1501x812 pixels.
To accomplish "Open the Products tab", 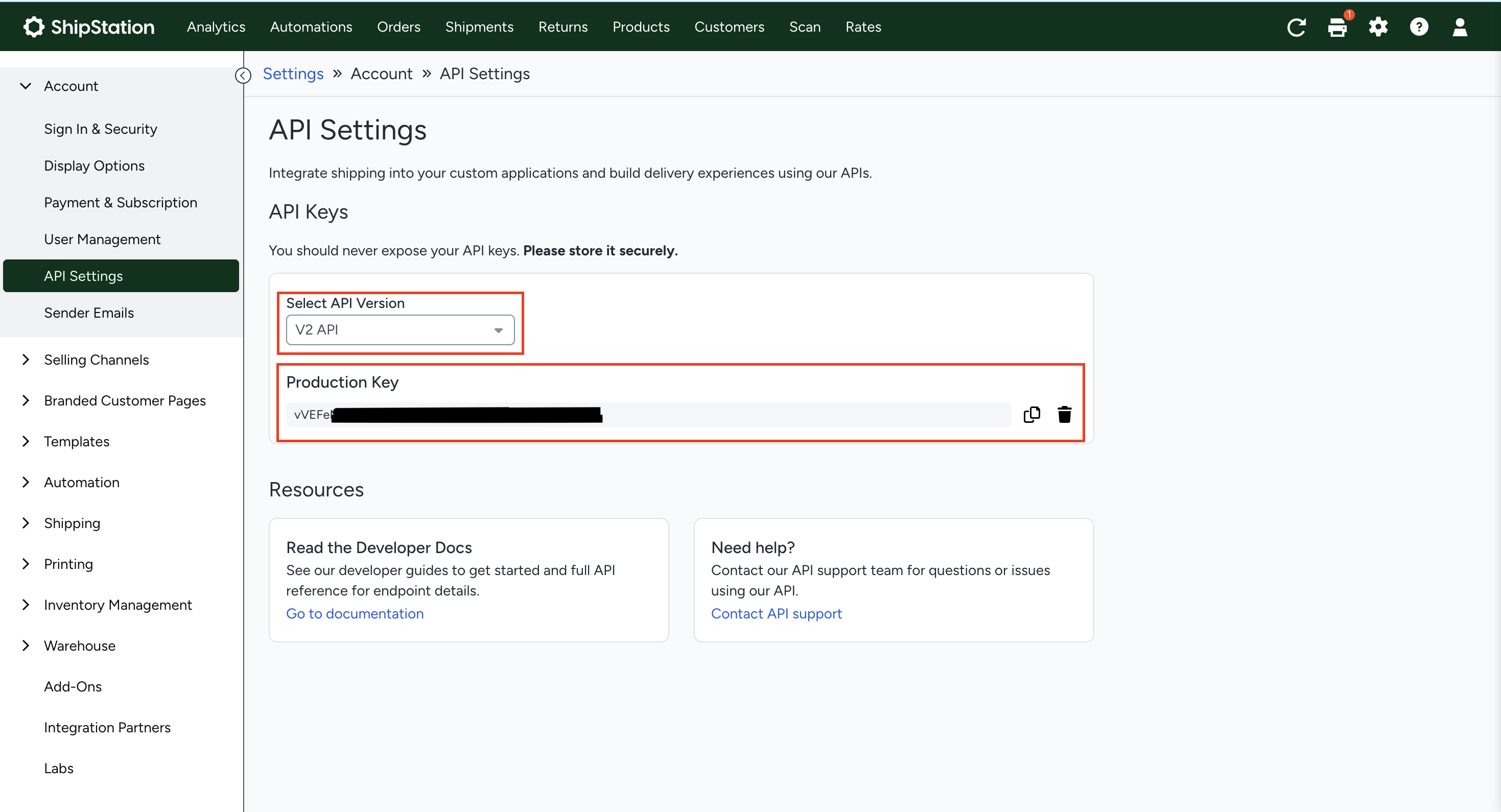I will click(x=641, y=27).
